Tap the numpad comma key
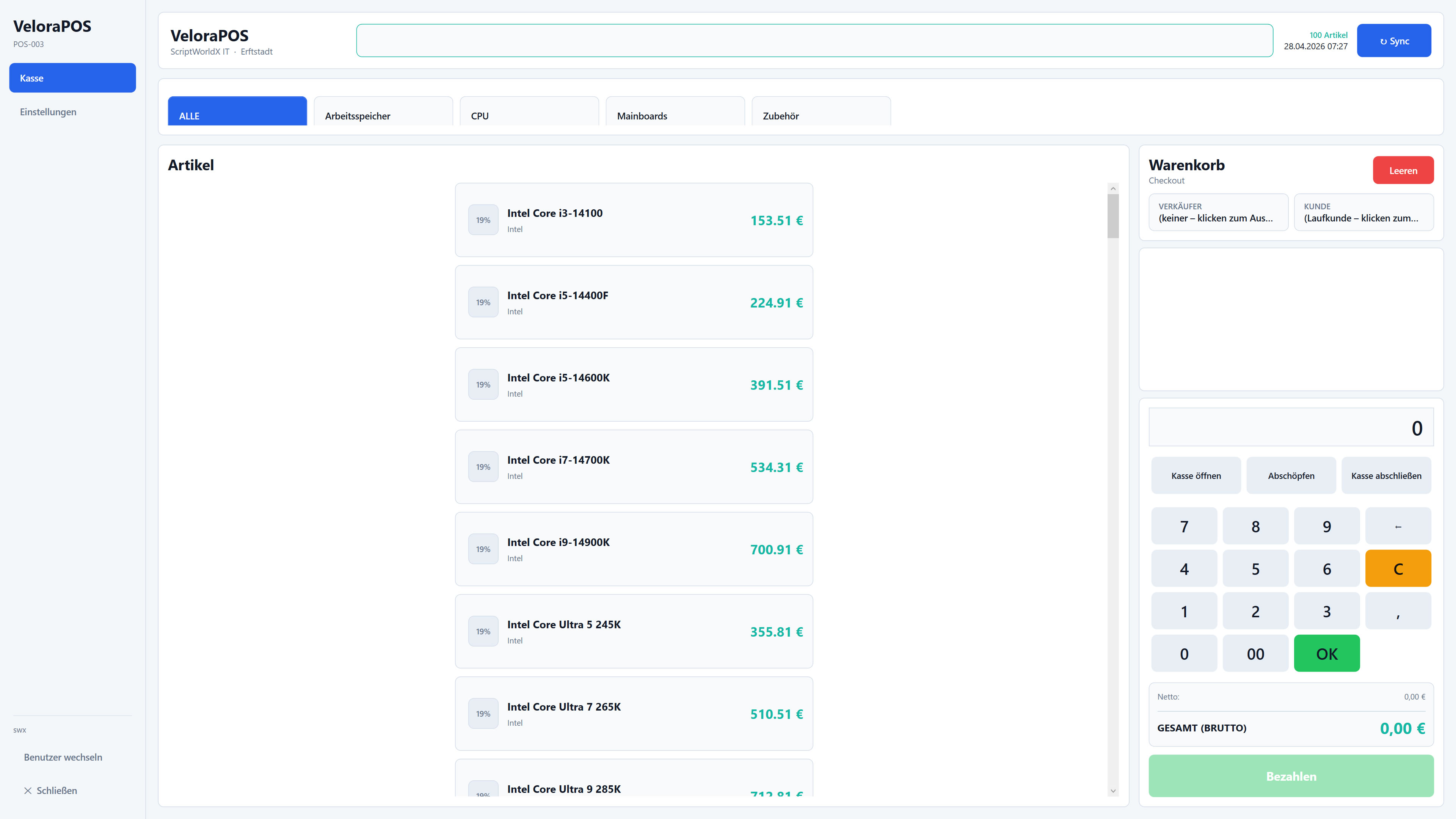This screenshot has height=819, width=1456. (1398, 611)
